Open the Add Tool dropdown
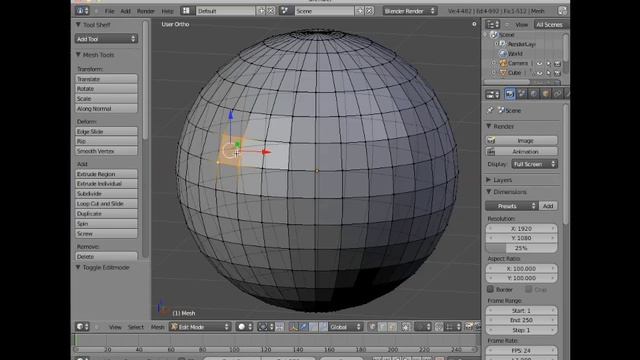Image resolution: width=640 pixels, height=360 pixels. (106, 39)
